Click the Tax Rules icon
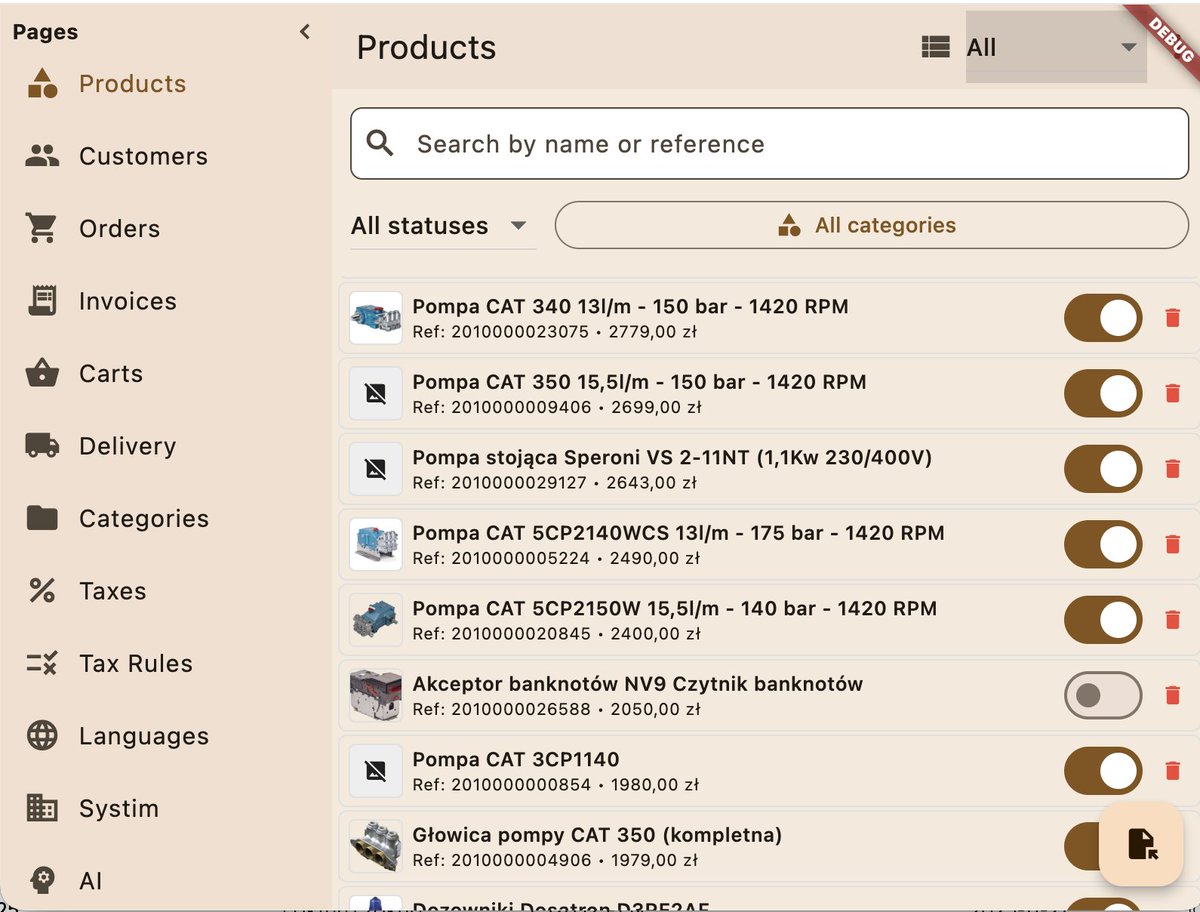The width and height of the screenshot is (1200, 912). pos(42,663)
